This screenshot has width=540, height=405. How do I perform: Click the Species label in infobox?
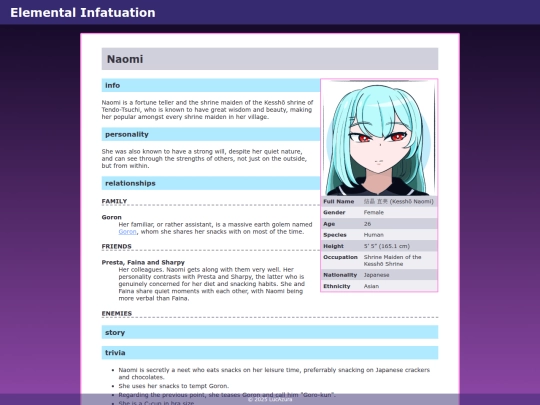tap(335, 235)
